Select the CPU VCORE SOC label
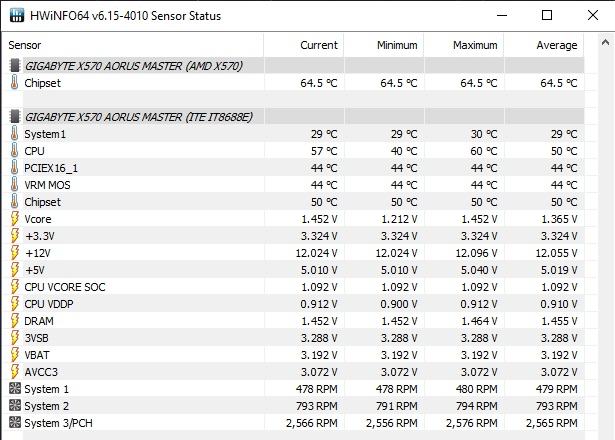Screen dimensions: 615x440 [65, 287]
